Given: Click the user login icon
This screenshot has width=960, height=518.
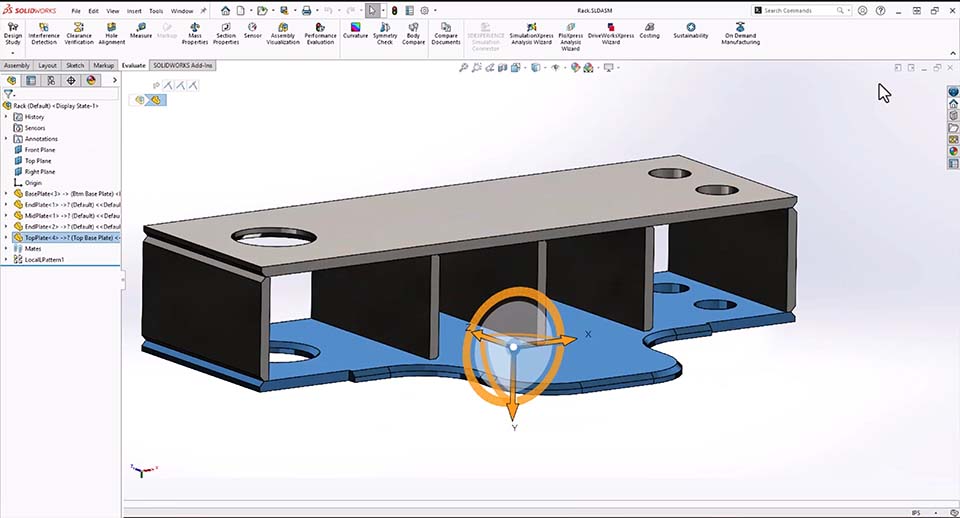Looking at the screenshot, I should pos(862,10).
